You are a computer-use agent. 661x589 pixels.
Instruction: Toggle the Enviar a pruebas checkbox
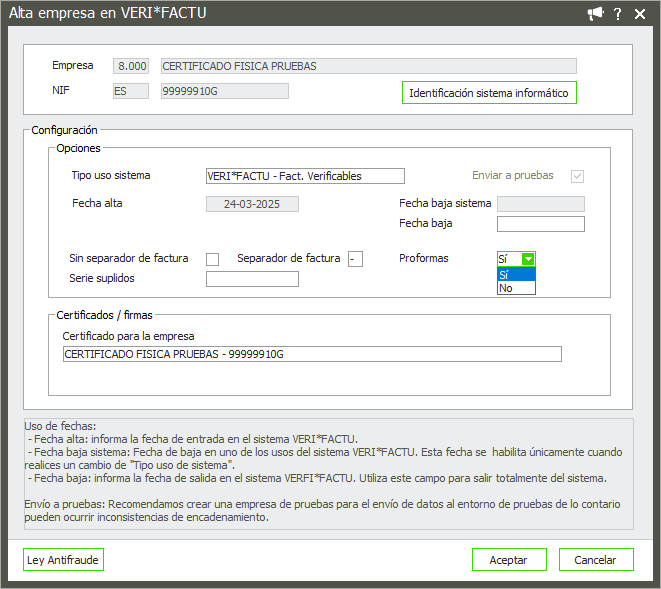coord(577,176)
